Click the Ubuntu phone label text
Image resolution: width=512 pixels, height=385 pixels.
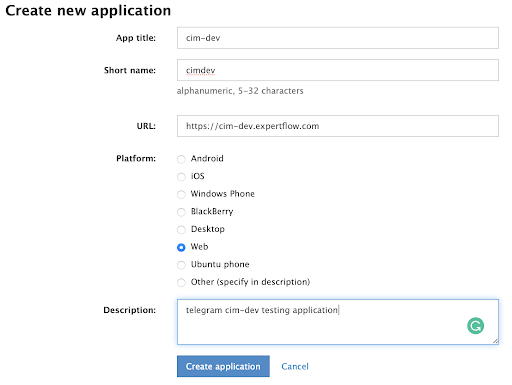point(220,264)
